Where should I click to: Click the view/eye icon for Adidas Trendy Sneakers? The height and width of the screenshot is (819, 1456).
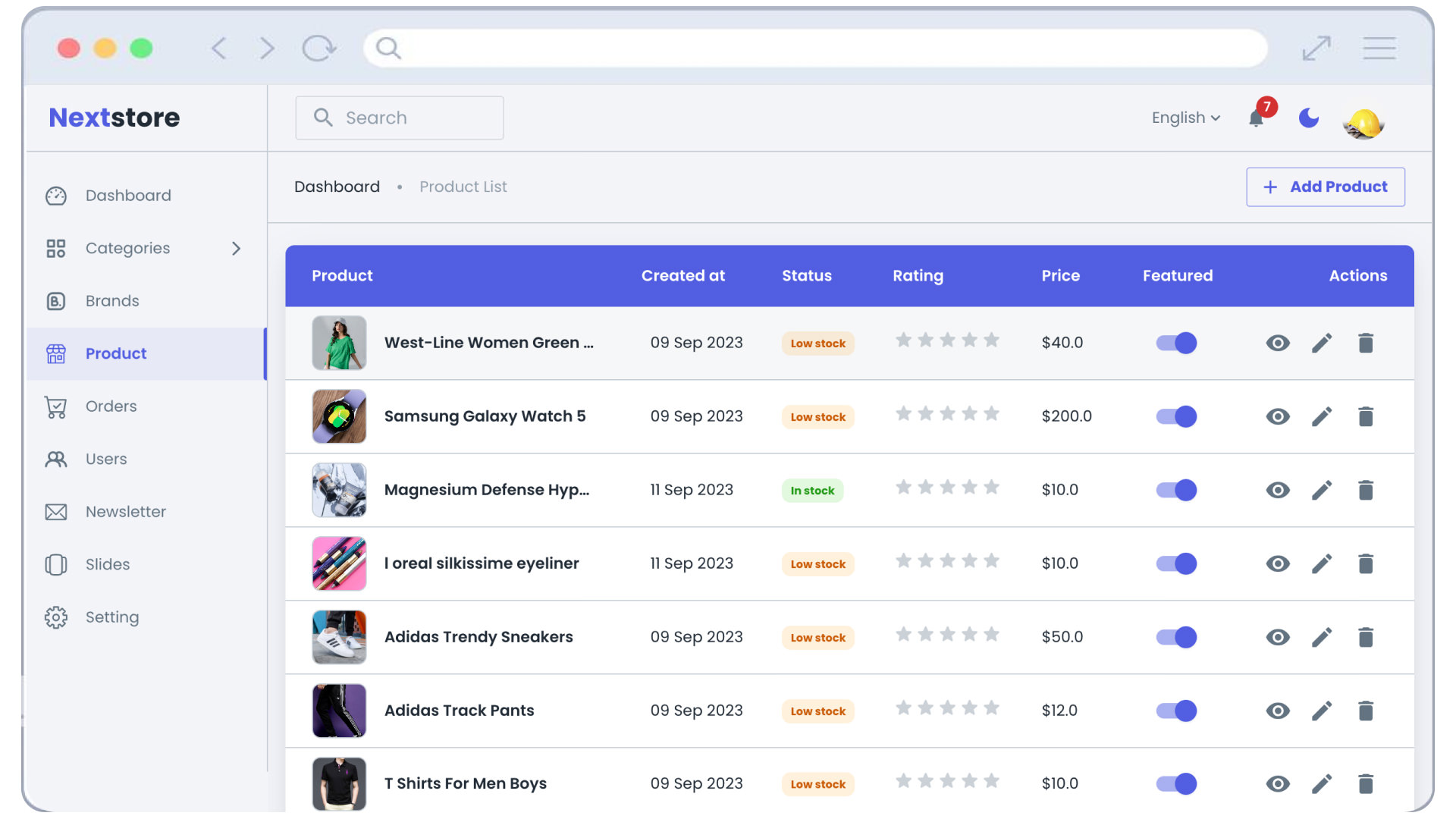point(1279,637)
